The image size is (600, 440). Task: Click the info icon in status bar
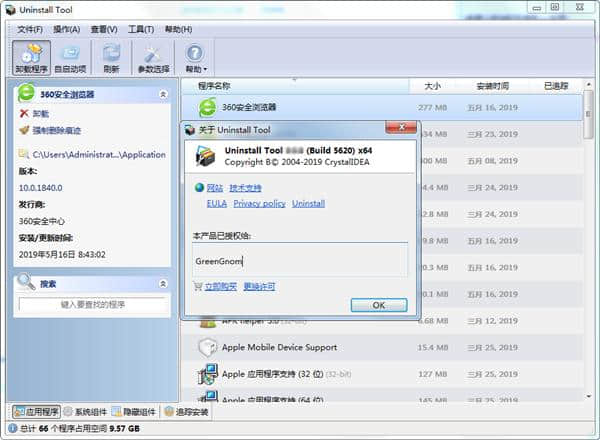click(x=13, y=428)
